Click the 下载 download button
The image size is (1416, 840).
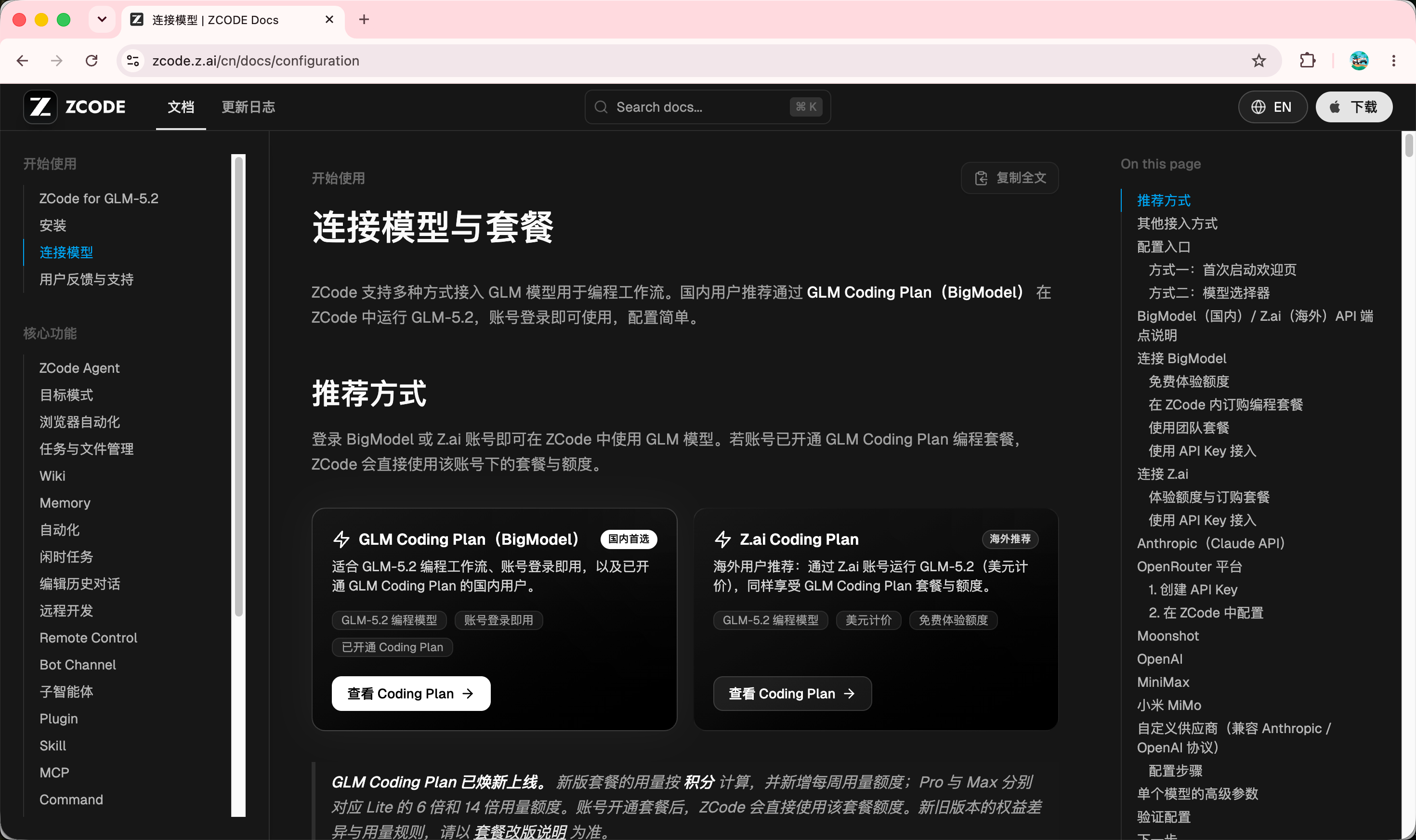(x=1354, y=107)
